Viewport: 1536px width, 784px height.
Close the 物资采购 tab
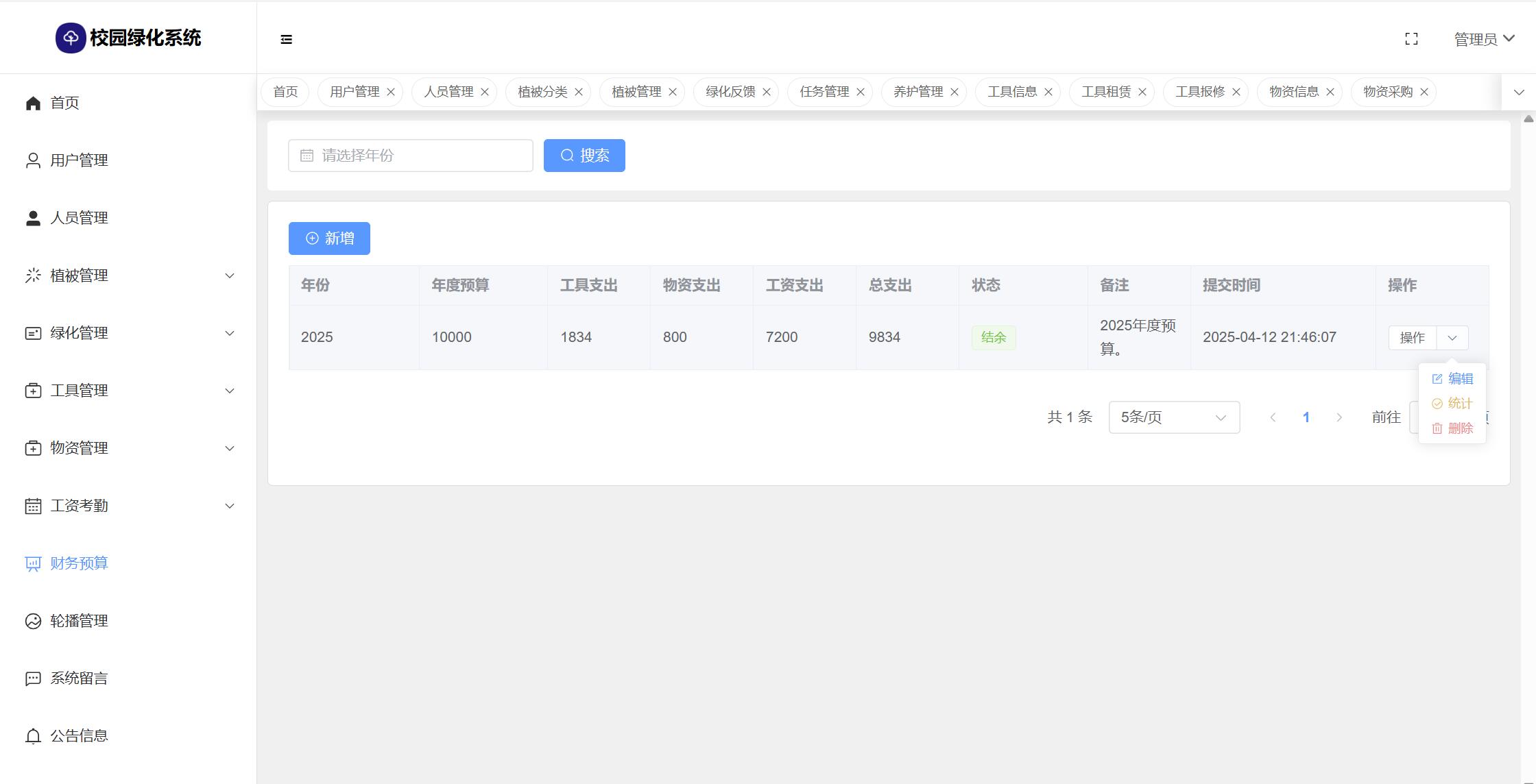click(x=1424, y=92)
